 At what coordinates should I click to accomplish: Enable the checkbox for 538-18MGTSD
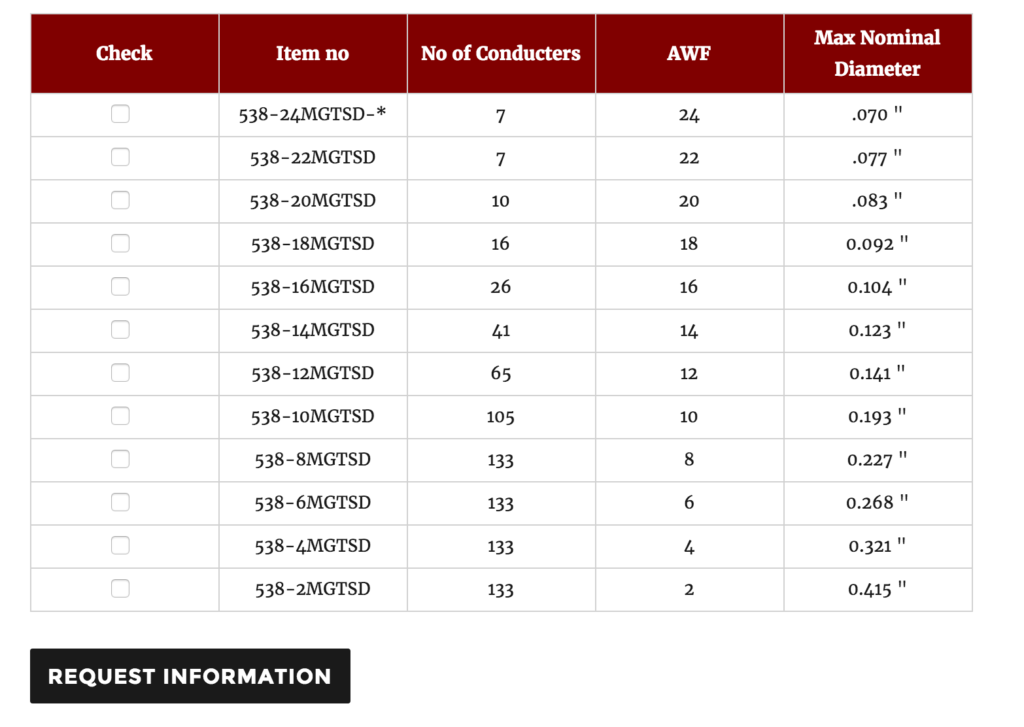[x=120, y=243]
